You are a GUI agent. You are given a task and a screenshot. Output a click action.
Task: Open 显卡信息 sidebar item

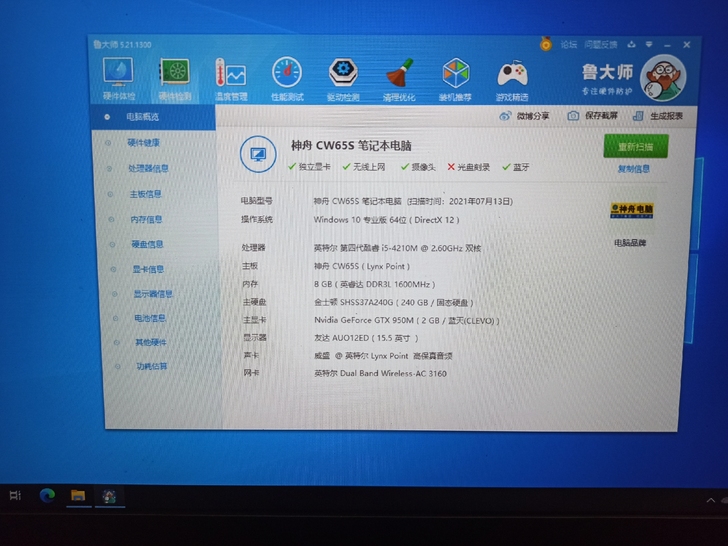click(148, 269)
